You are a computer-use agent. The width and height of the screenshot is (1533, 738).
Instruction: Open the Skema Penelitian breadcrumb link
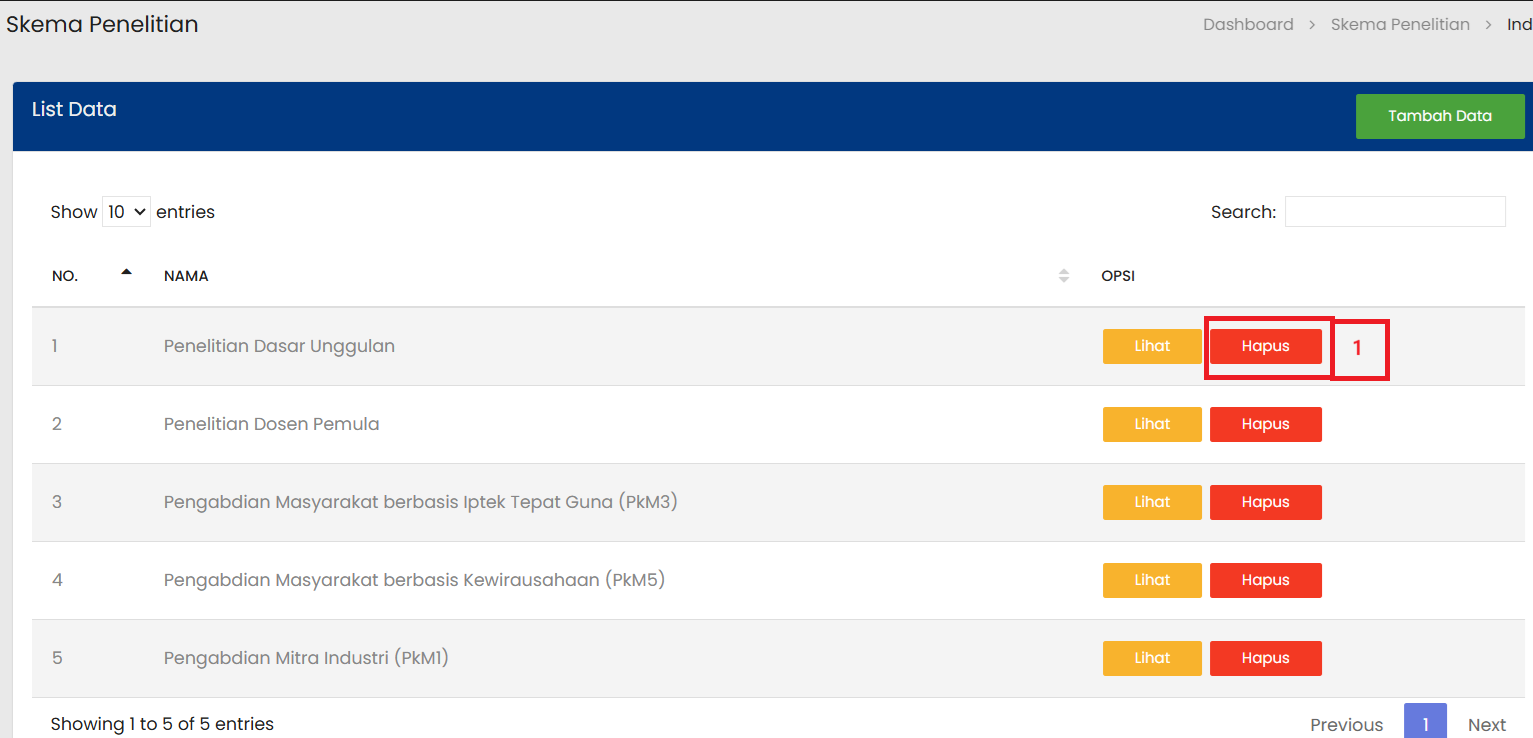point(1400,25)
